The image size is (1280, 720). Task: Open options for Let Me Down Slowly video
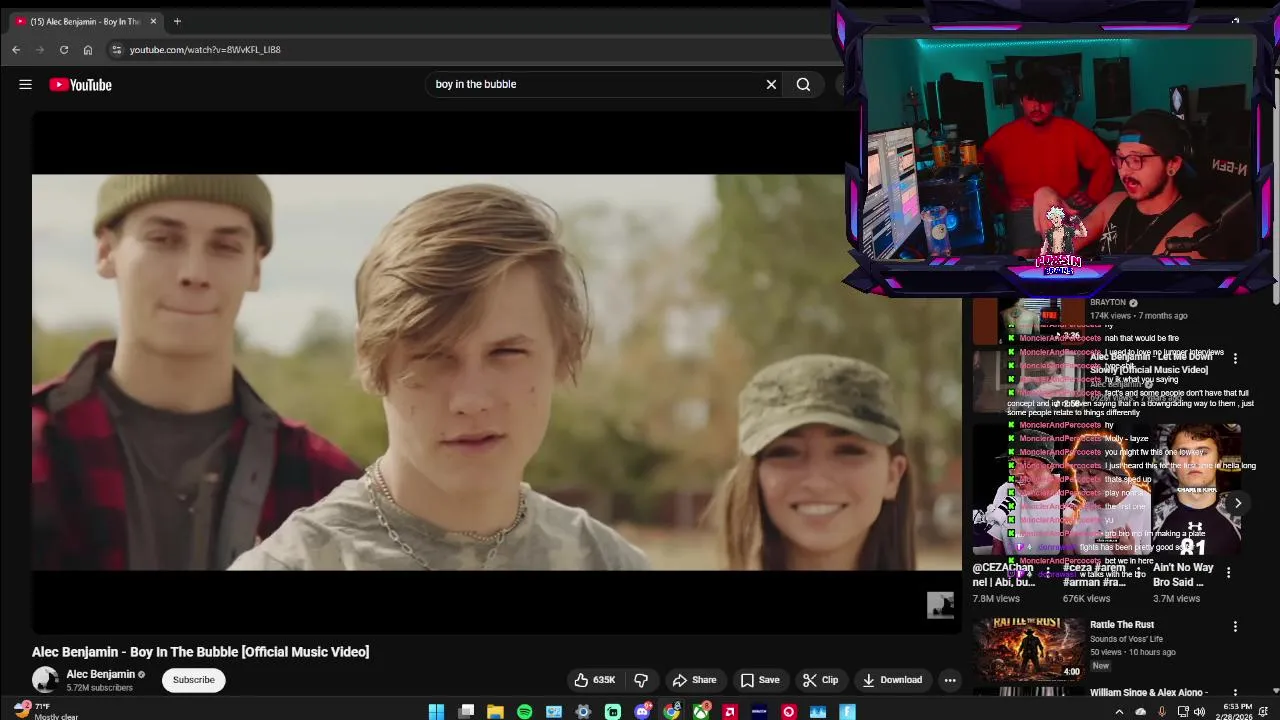[1235, 358]
